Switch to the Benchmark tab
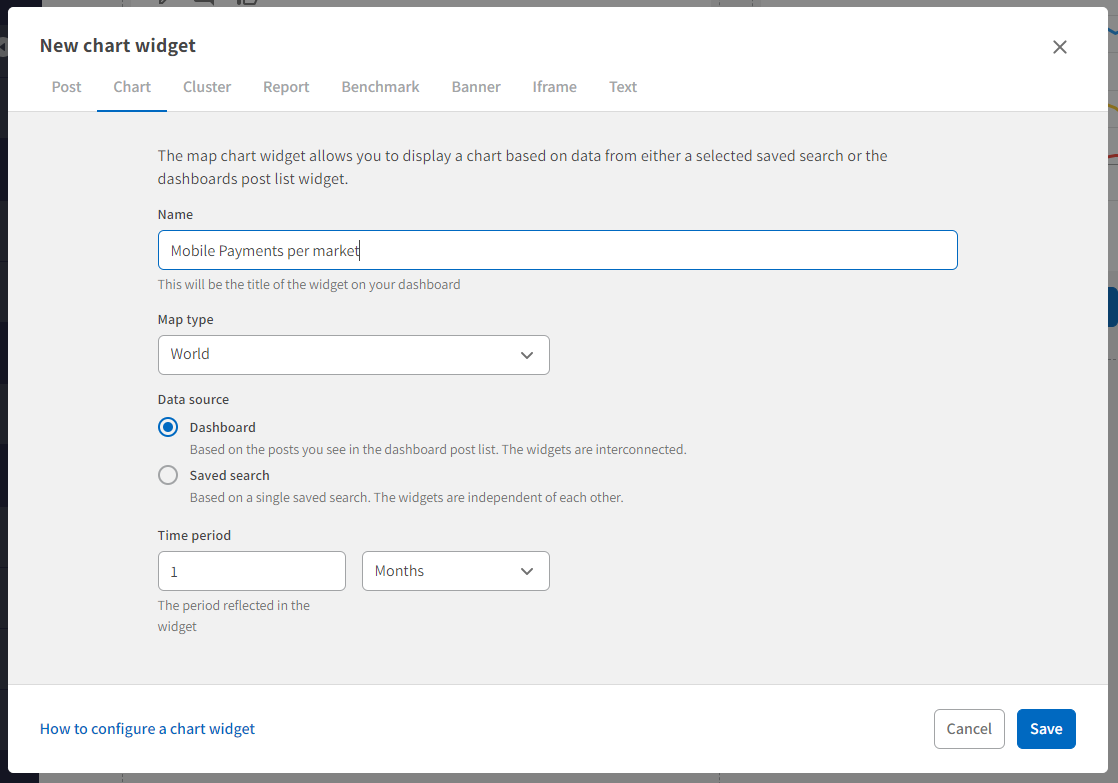This screenshot has width=1118, height=783. point(380,87)
